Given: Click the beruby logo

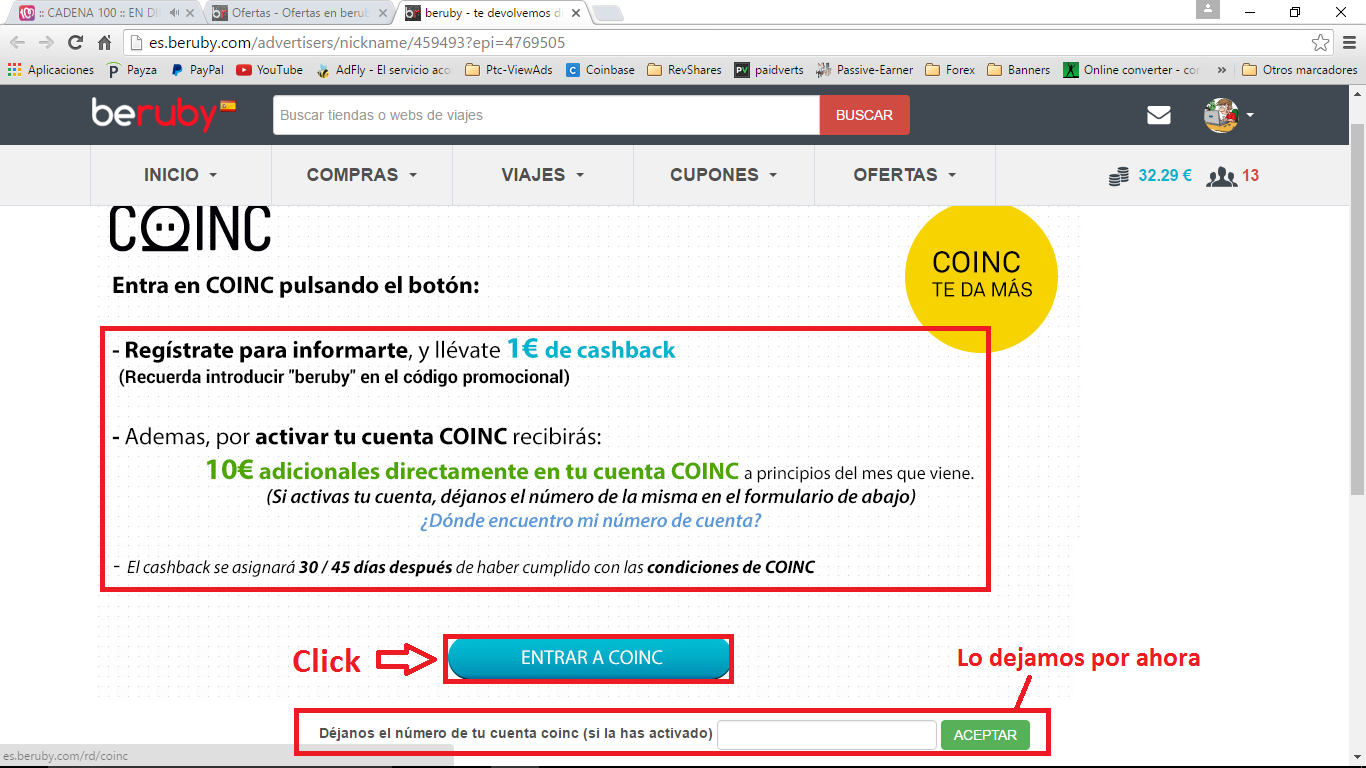Looking at the screenshot, I should tap(160, 114).
